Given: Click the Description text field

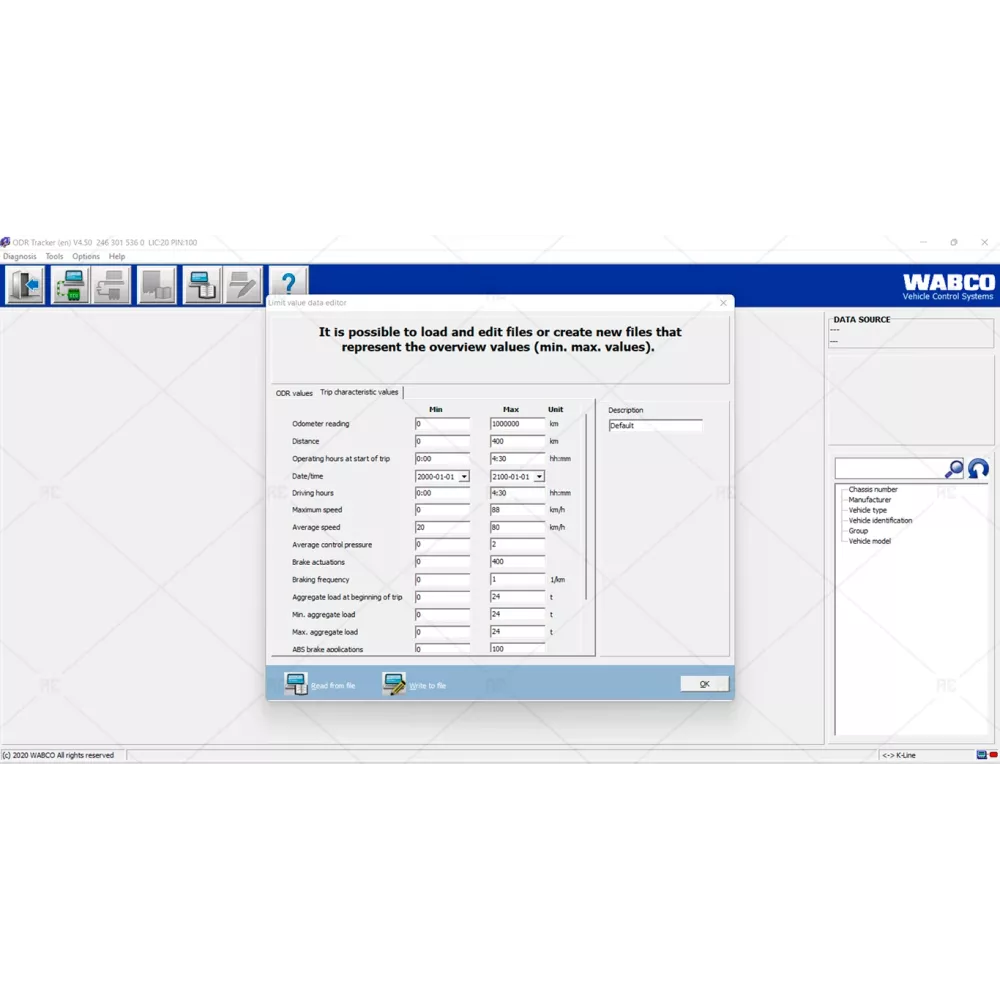Looking at the screenshot, I should (x=655, y=426).
